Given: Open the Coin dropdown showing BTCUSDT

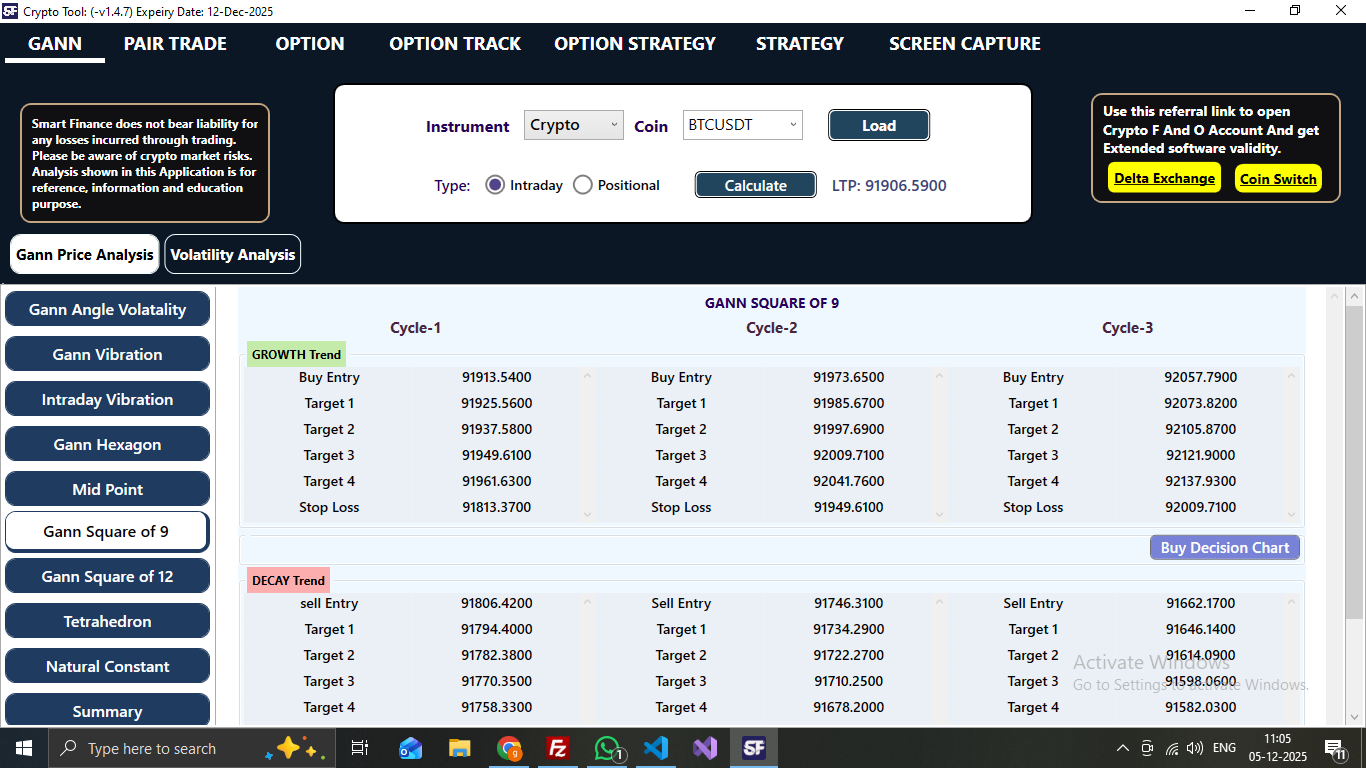Looking at the screenshot, I should point(742,124).
